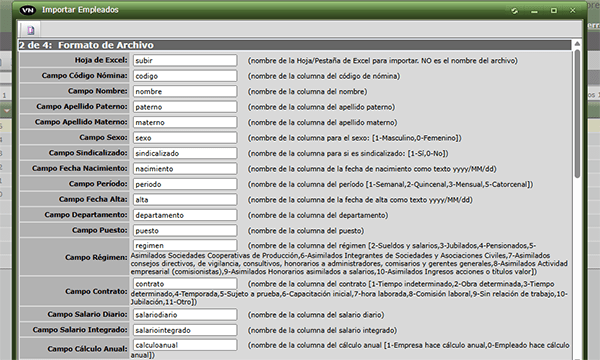
Task: Select the Campo Salario Diario input
Action: pos(185,314)
